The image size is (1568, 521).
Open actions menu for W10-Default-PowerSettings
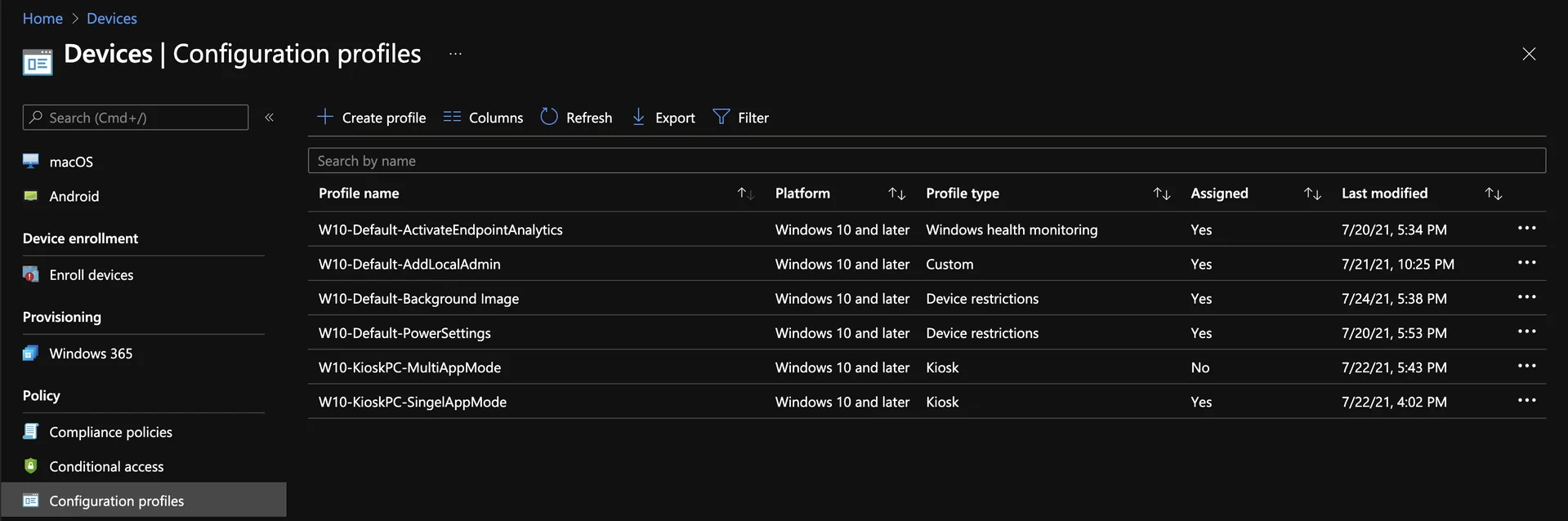pyautogui.click(x=1526, y=332)
